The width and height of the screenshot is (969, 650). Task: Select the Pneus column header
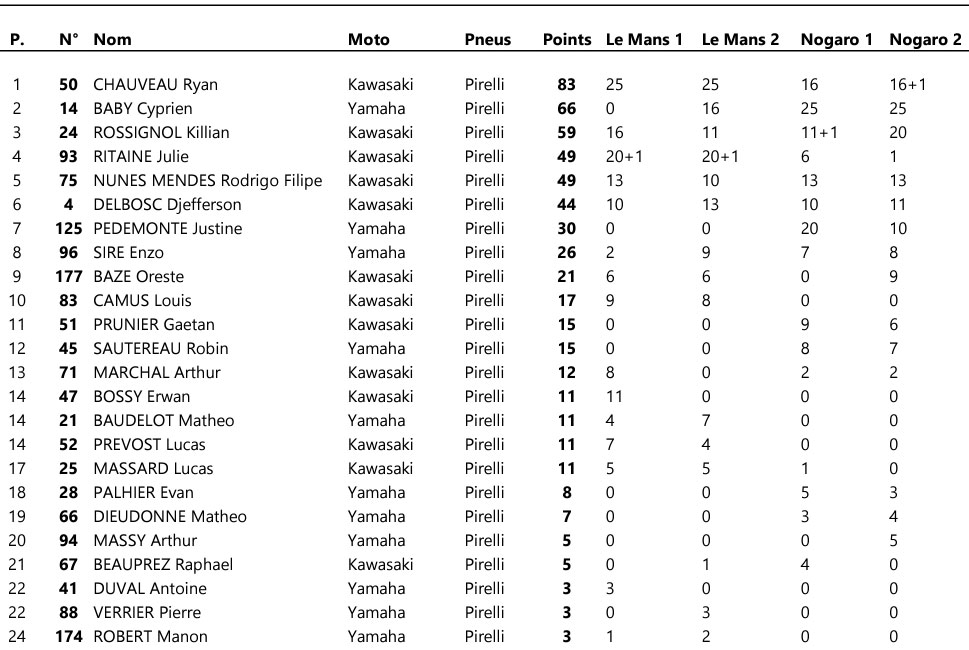[x=487, y=40]
